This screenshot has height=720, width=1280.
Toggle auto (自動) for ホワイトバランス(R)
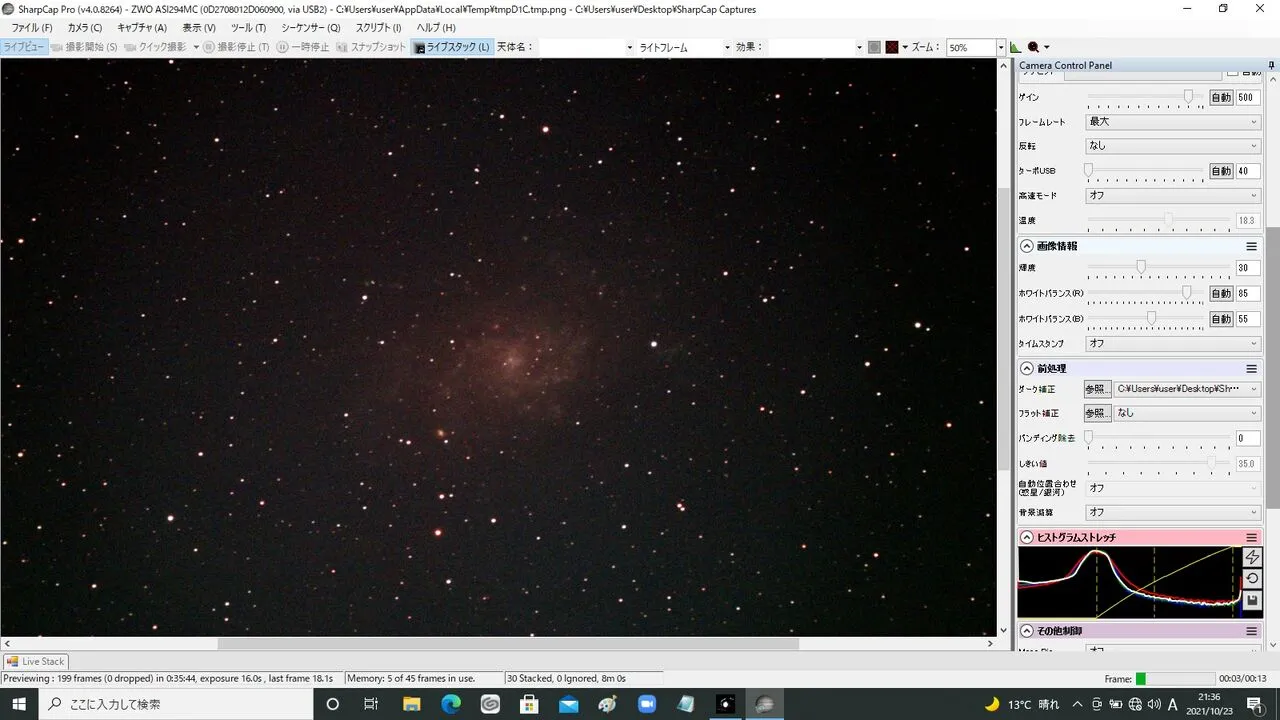point(1221,294)
